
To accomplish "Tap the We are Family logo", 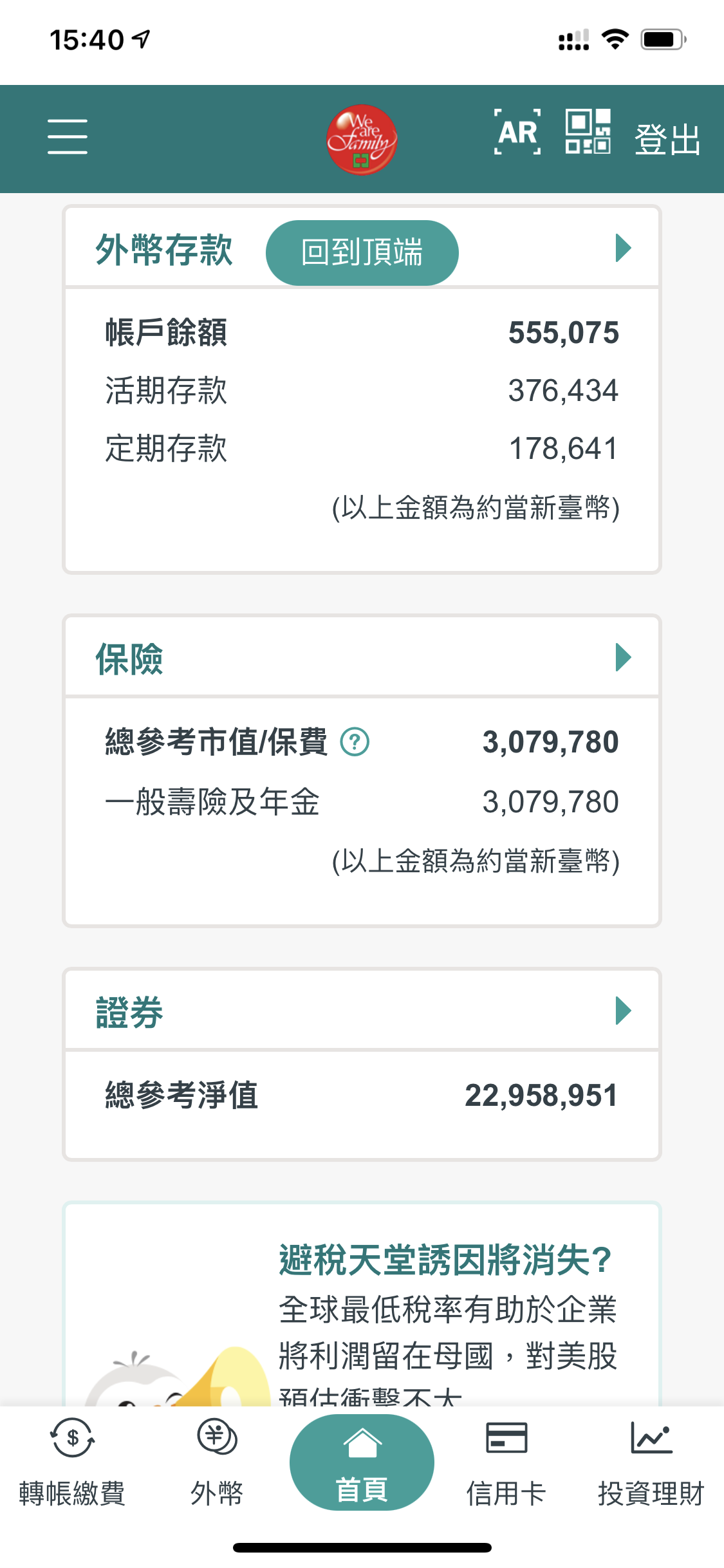I will pyautogui.click(x=362, y=139).
